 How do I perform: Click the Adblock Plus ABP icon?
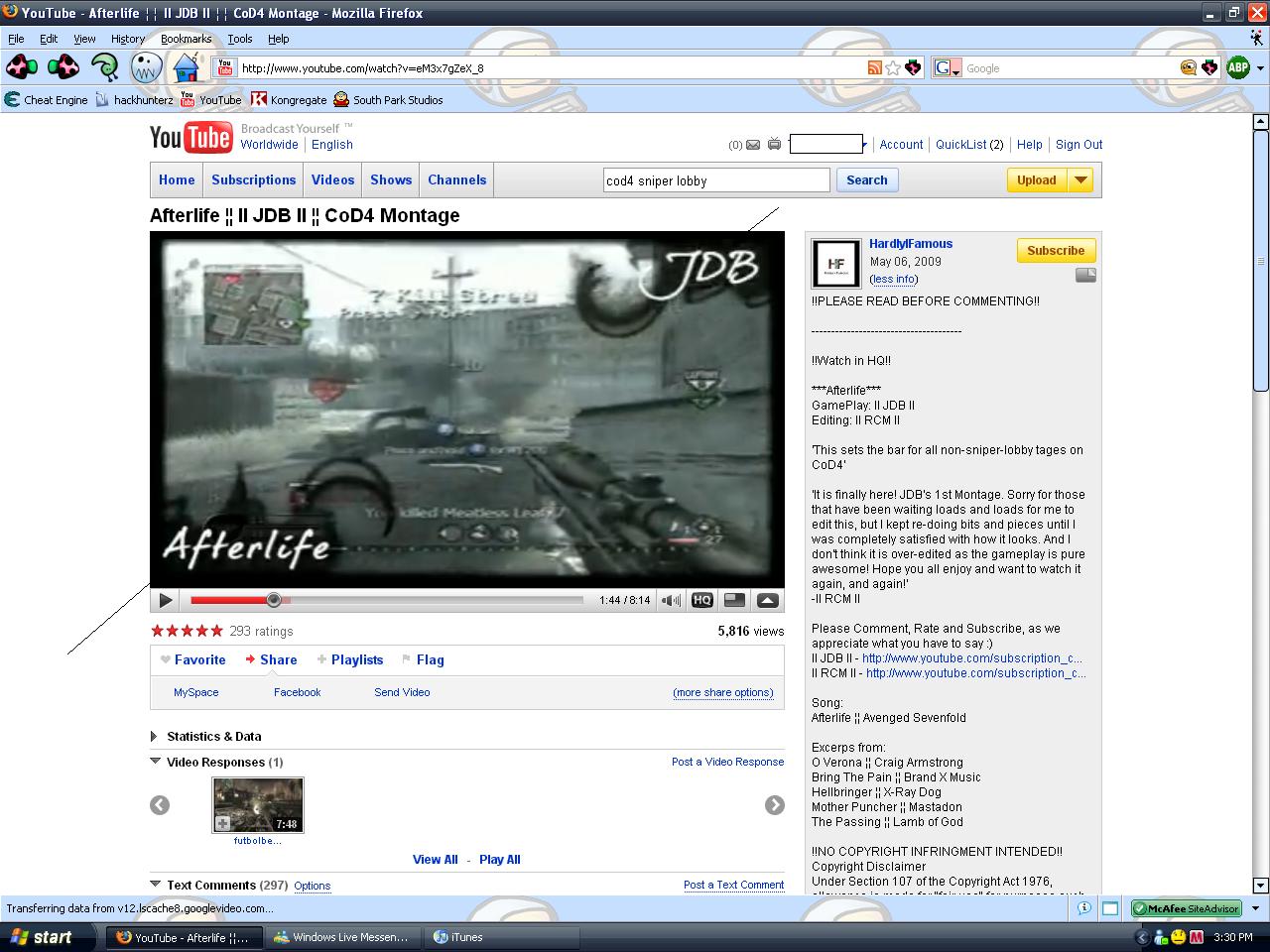1237,67
